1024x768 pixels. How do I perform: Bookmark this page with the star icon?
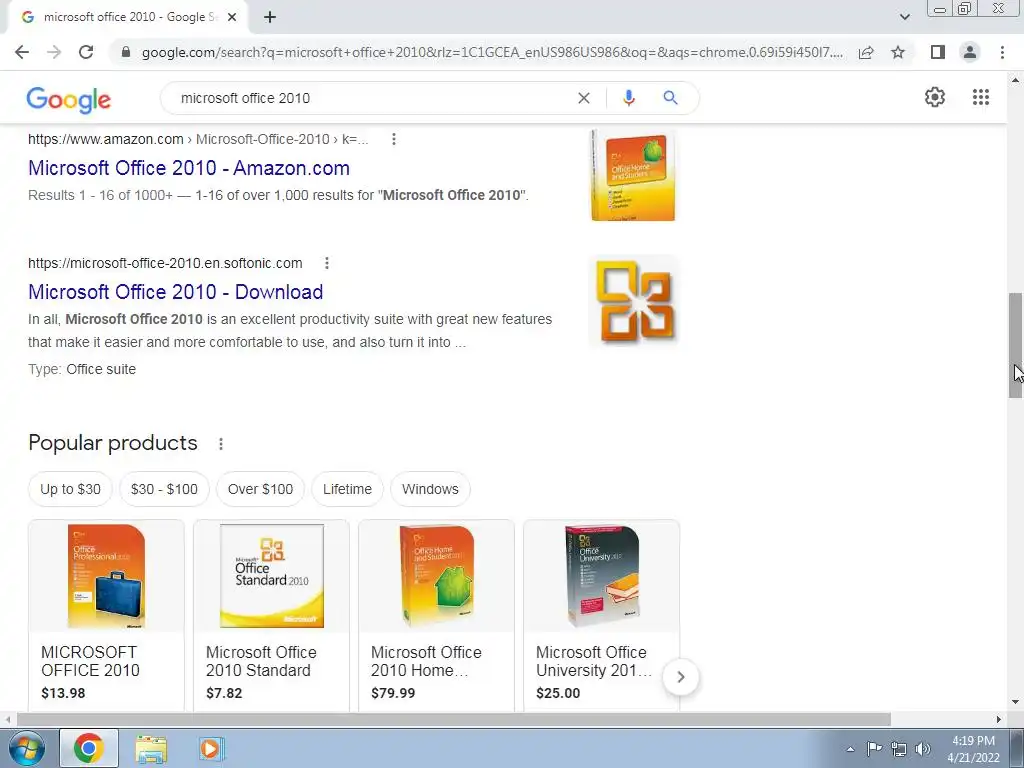pos(898,52)
